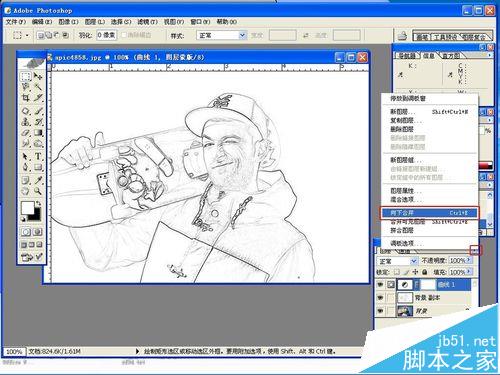Viewport: 500px width, 375px height.
Task: Select the Crop tool
Action: tap(26, 98)
